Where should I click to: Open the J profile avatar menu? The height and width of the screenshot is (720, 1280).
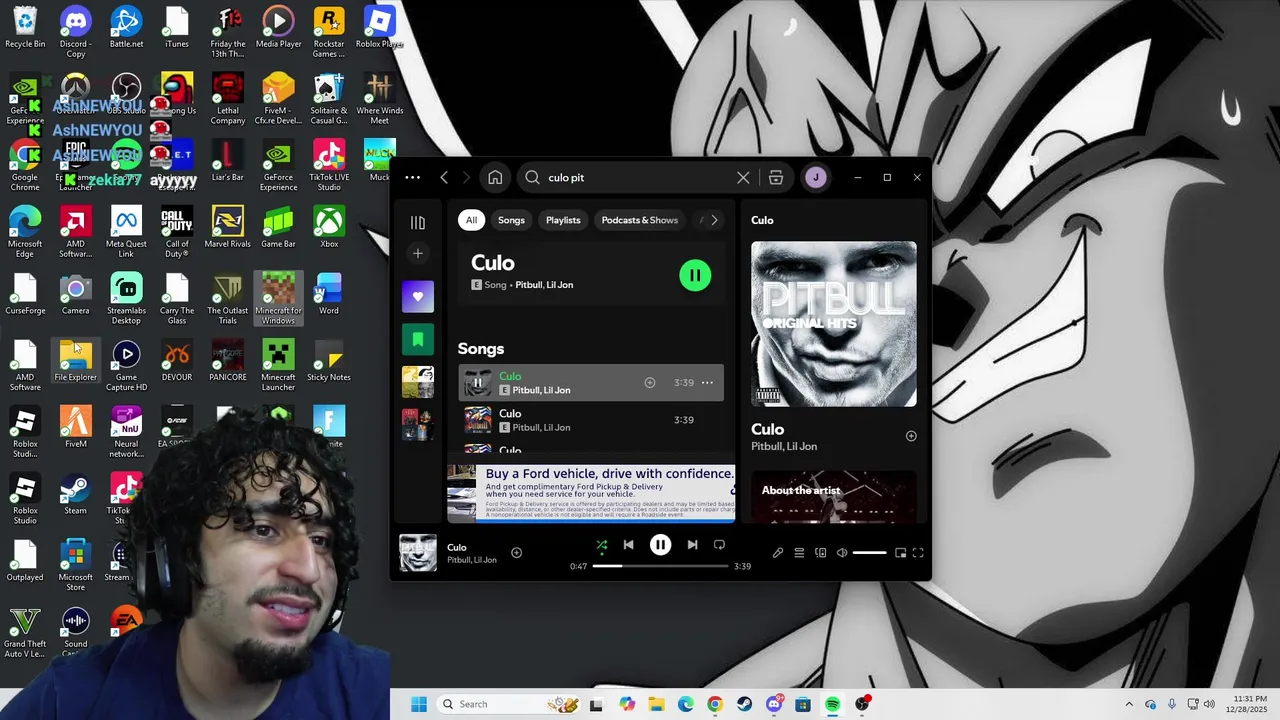point(816,178)
